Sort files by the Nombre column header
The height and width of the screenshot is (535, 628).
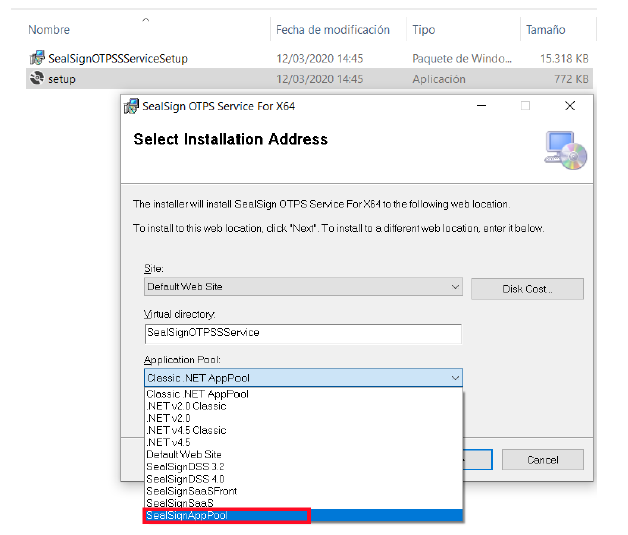tap(49, 30)
